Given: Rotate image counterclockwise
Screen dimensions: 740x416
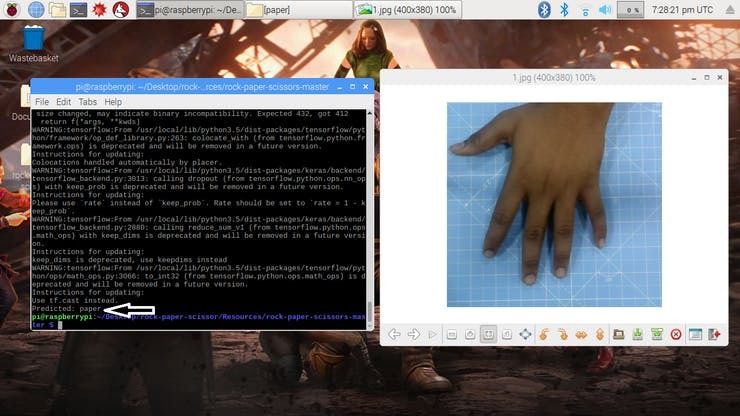Looking at the screenshot, I should click(x=544, y=334).
